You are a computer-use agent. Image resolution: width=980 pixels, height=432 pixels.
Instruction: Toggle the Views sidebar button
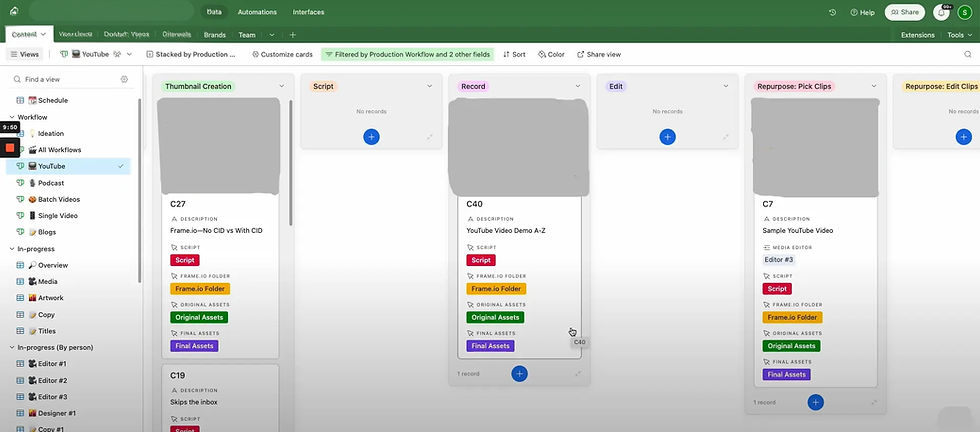(24, 54)
